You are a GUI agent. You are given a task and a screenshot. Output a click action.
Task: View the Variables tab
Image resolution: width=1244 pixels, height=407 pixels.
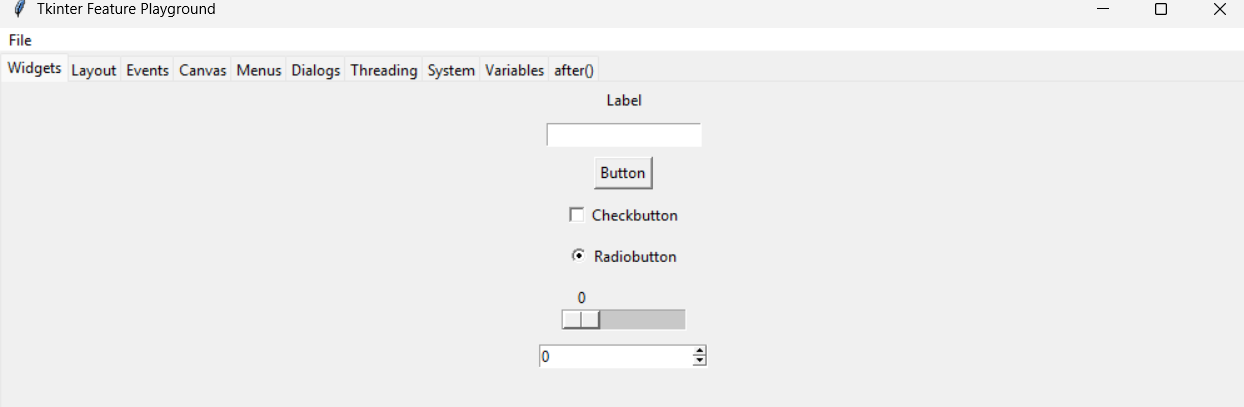pos(514,71)
